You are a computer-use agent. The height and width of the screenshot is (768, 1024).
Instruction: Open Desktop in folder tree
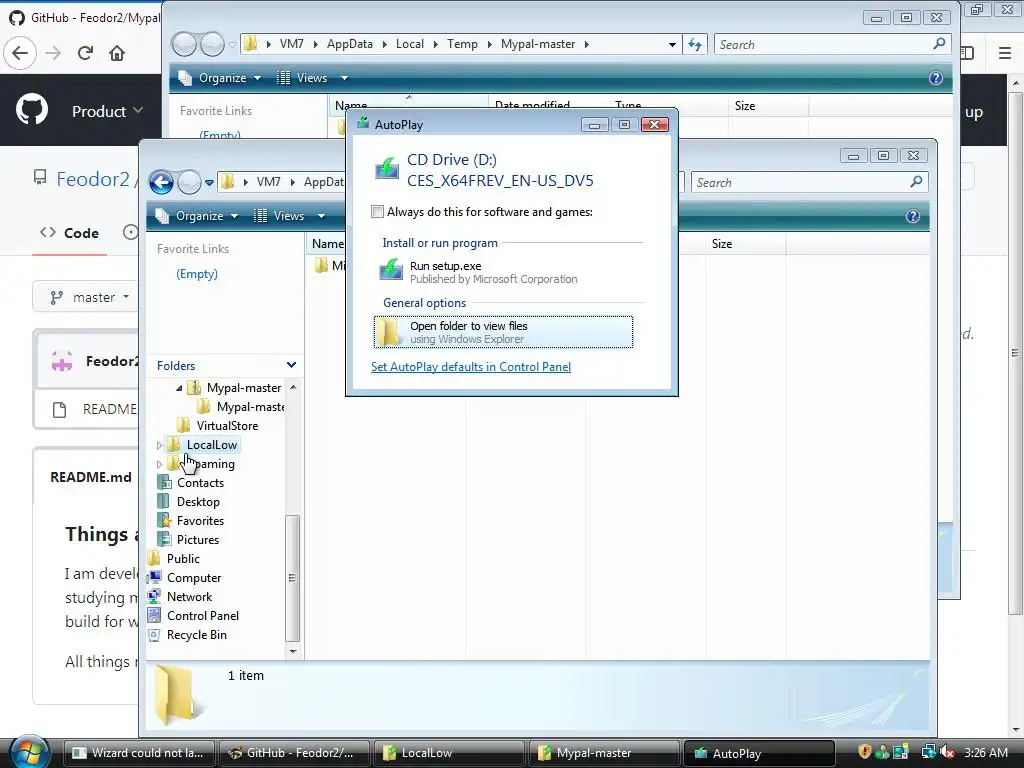[x=198, y=502]
